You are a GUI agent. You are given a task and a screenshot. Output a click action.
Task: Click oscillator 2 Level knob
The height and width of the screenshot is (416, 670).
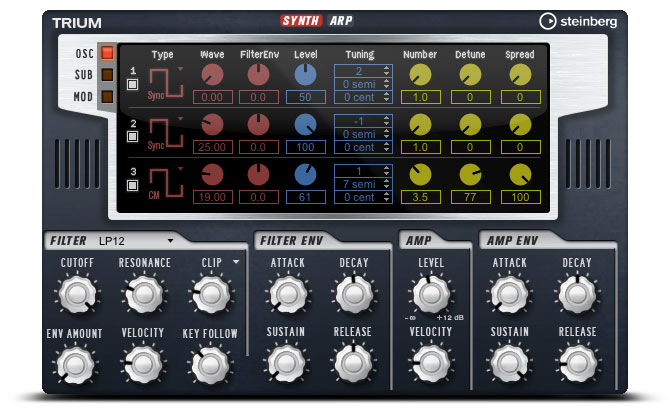[x=306, y=125]
